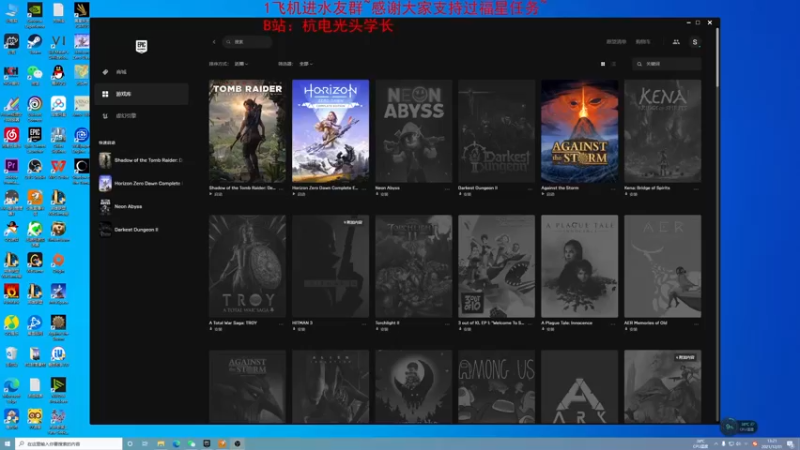This screenshot has width=800, height=450.
Task: Install Neon Abyss via its install label
Action: [382, 194]
